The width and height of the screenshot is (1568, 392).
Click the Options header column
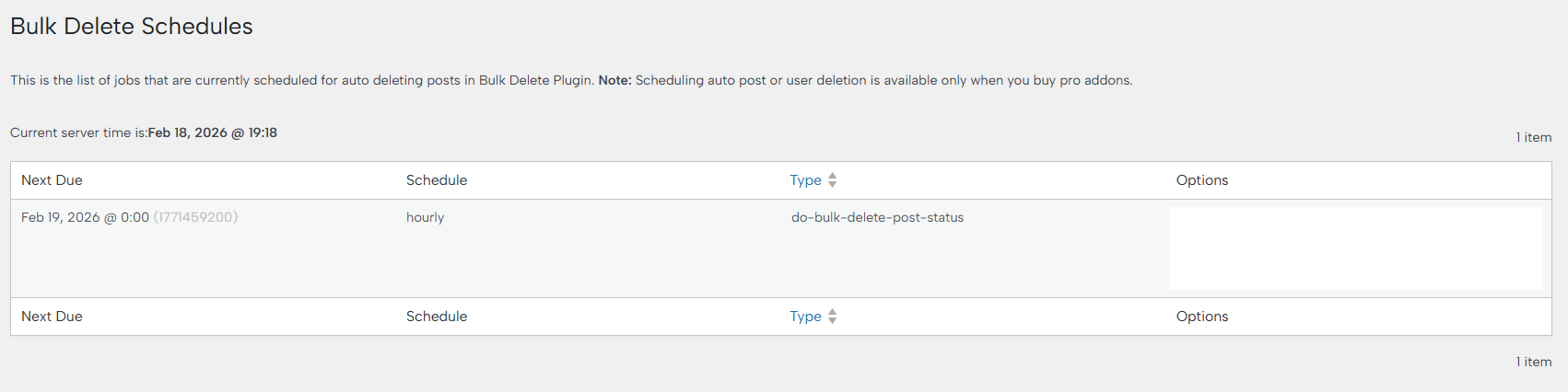coord(1201,180)
